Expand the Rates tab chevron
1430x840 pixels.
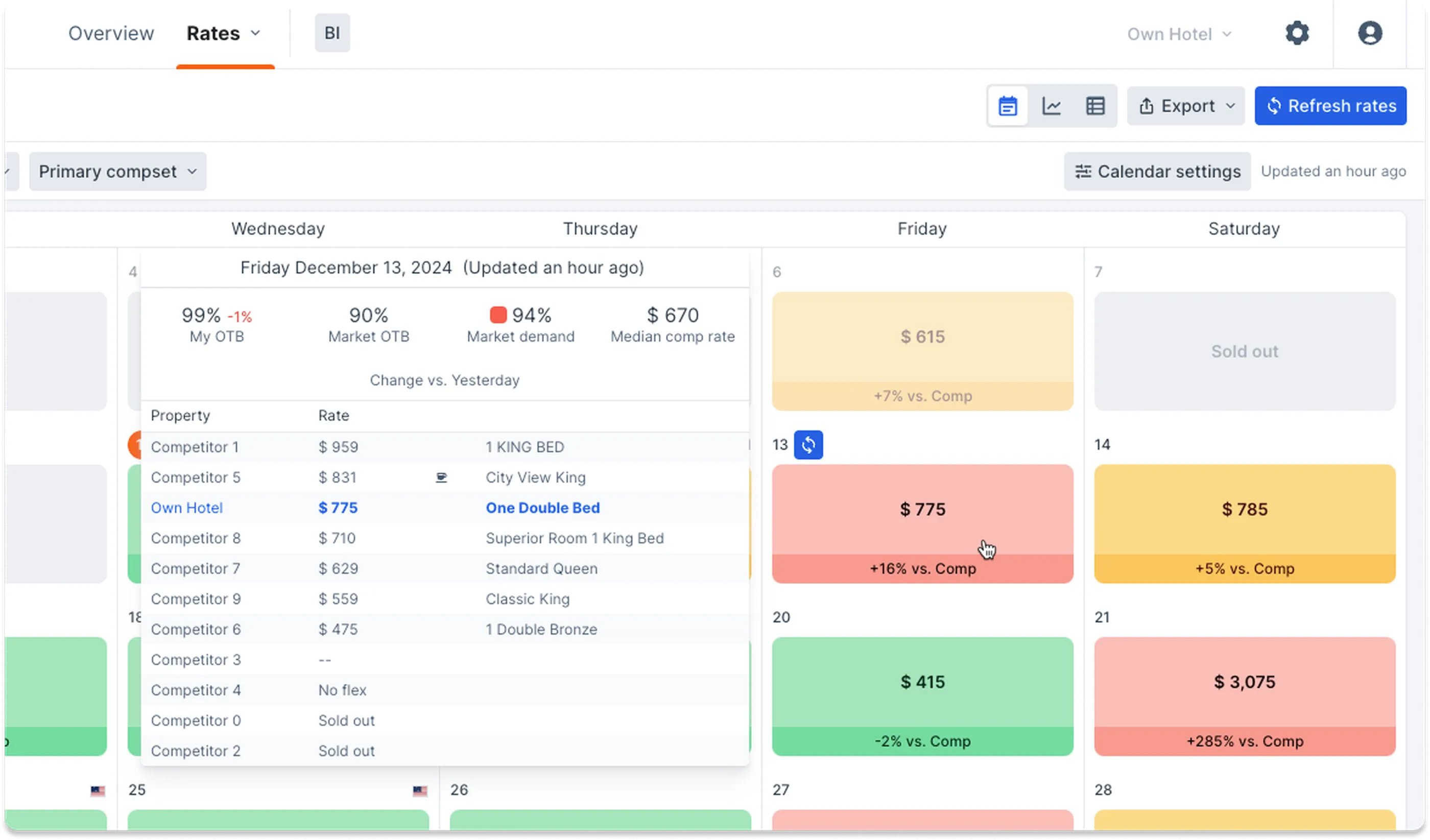click(x=255, y=33)
